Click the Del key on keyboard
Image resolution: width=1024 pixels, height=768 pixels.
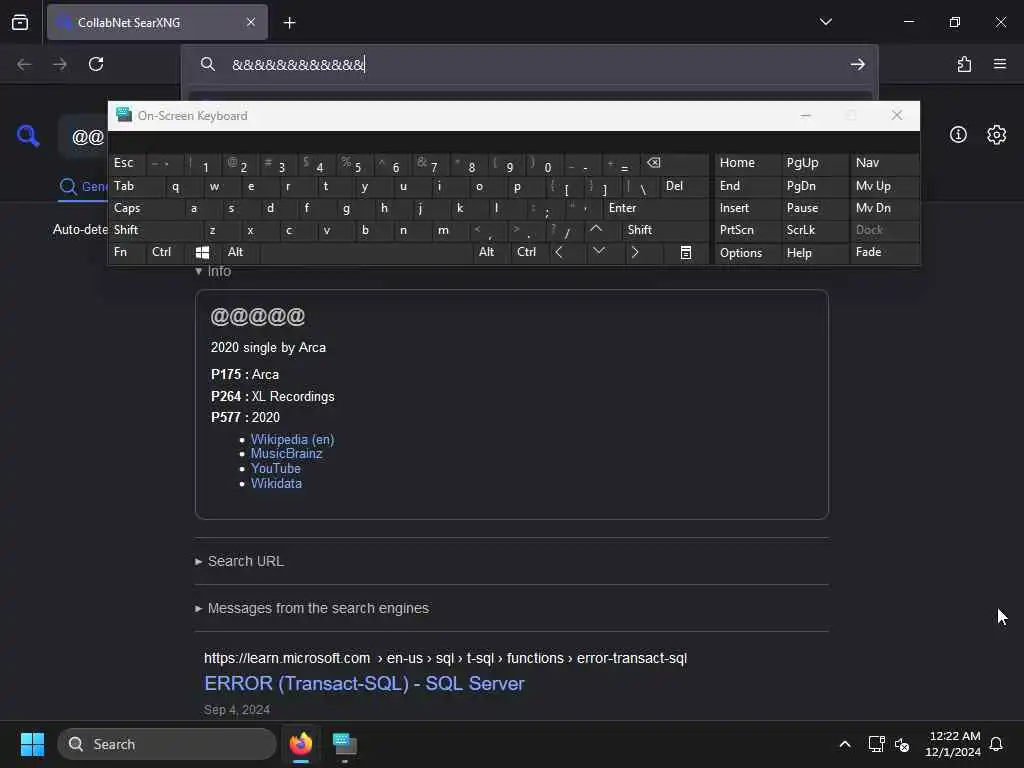point(684,186)
